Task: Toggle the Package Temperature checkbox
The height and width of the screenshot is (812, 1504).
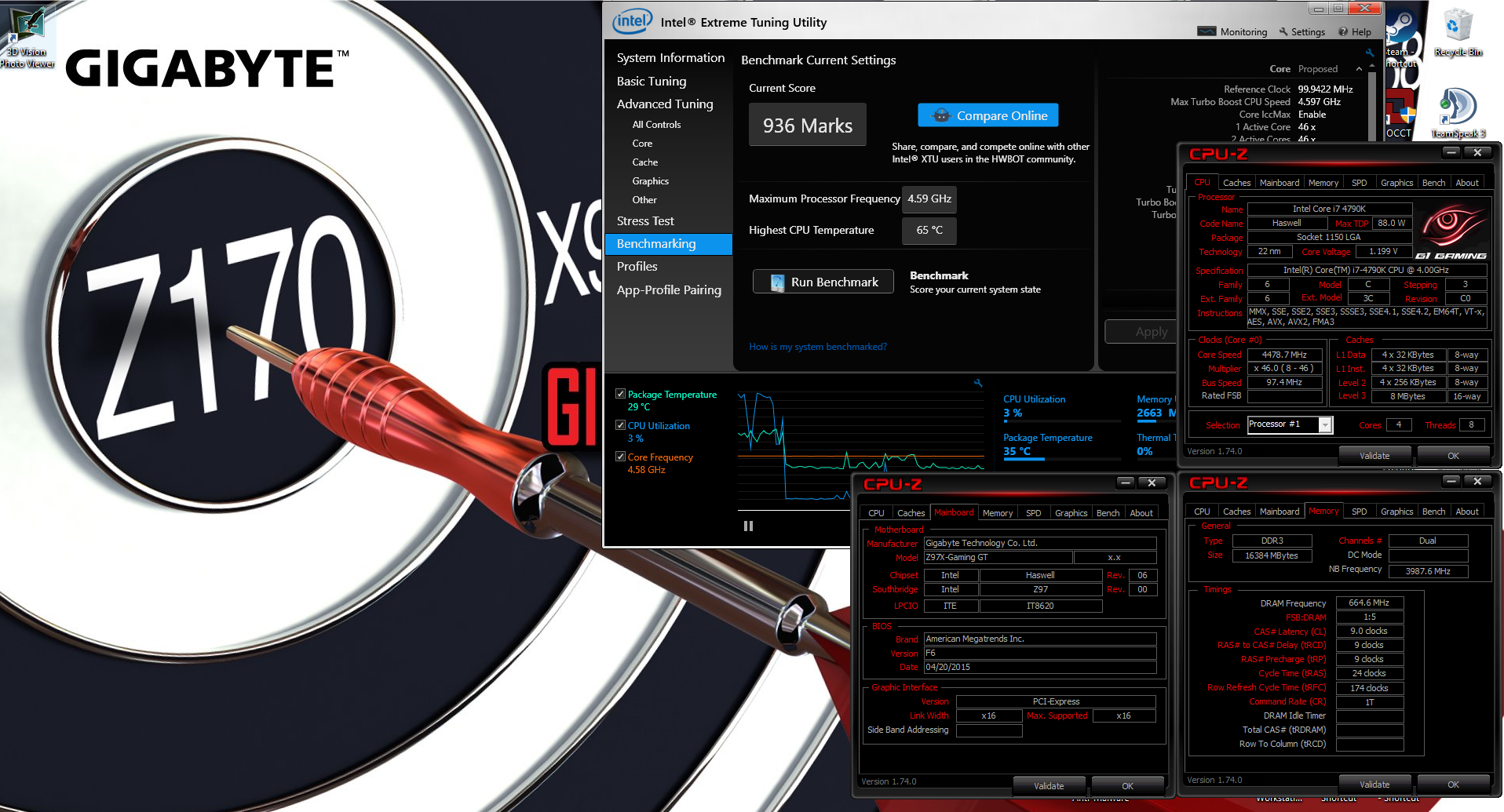Action: [620, 394]
